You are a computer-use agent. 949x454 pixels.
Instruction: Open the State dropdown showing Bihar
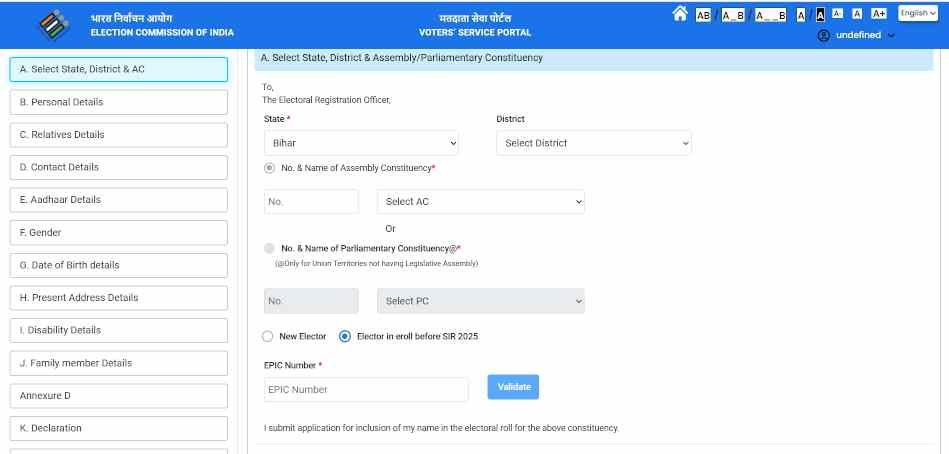click(x=361, y=143)
